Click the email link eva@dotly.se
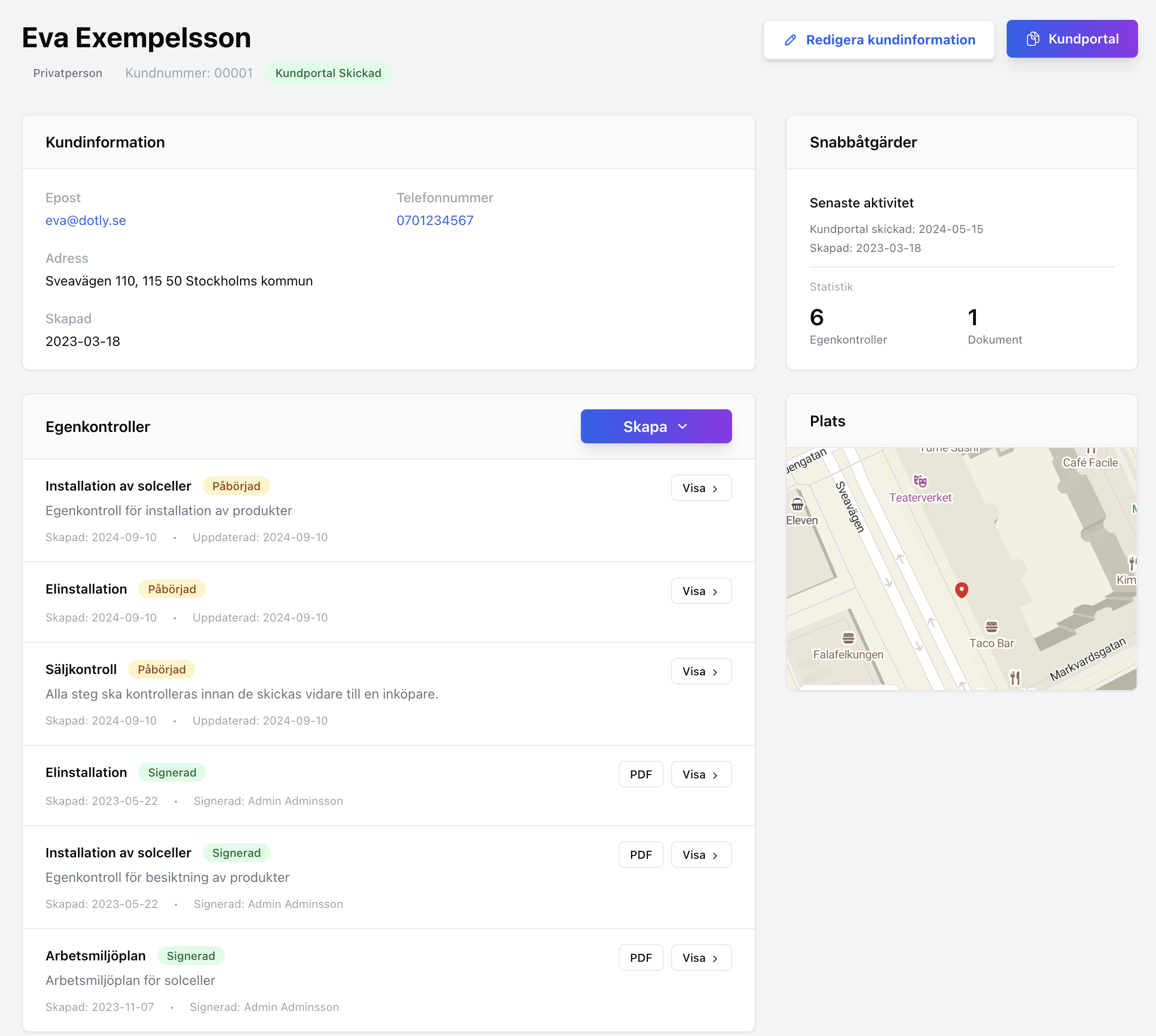 86,220
